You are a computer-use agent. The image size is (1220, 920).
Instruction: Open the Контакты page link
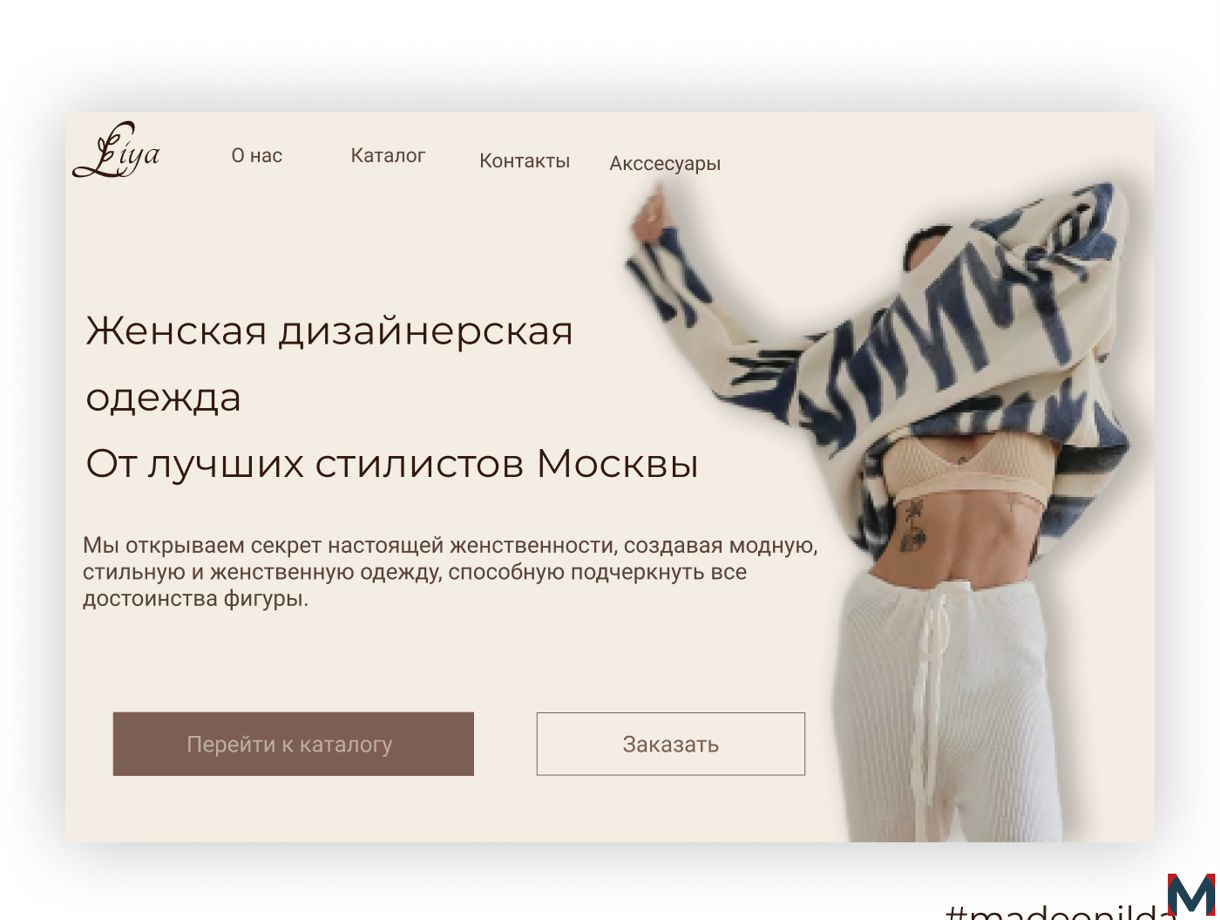pyautogui.click(x=524, y=161)
